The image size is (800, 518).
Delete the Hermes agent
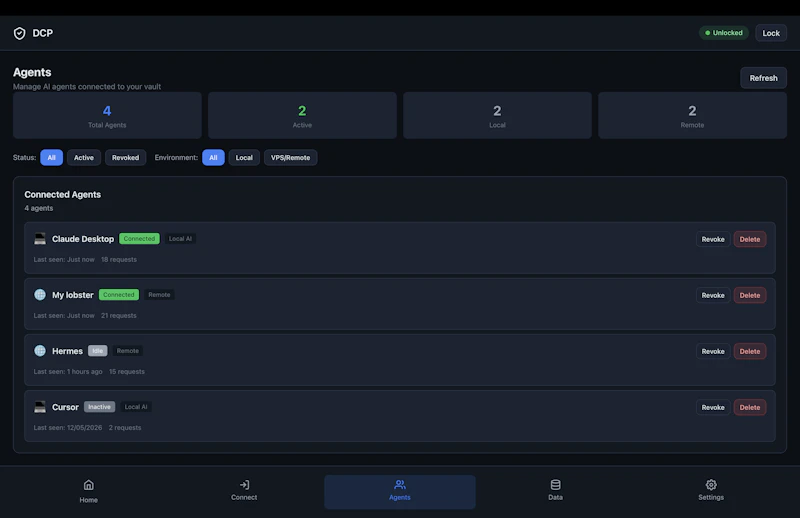pyautogui.click(x=749, y=352)
